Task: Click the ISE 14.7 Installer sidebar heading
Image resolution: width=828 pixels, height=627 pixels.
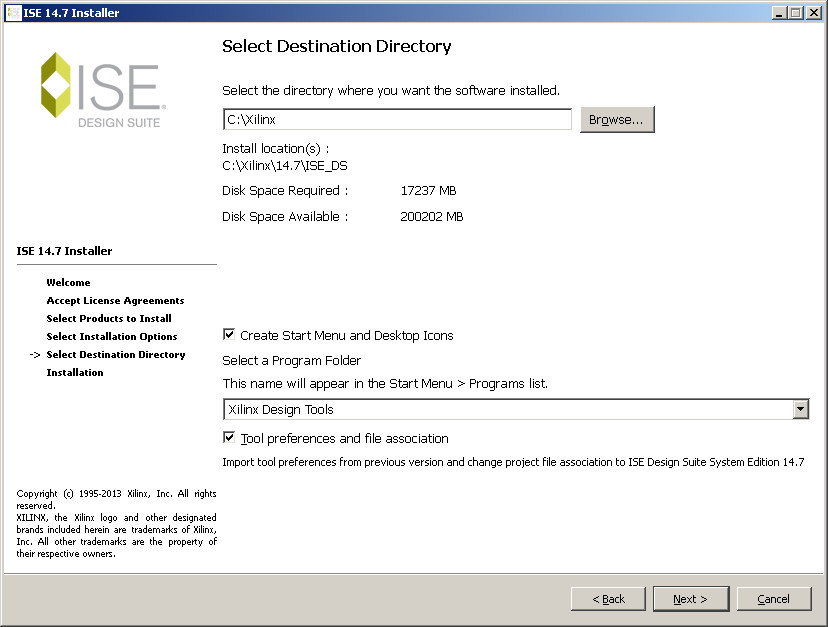Action: 64,251
